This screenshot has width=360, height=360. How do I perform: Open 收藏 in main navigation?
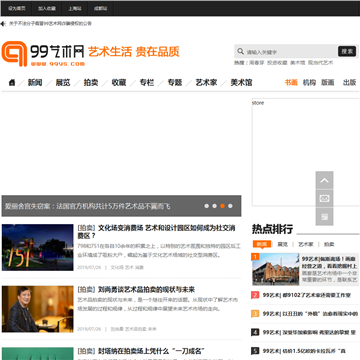coord(119,82)
